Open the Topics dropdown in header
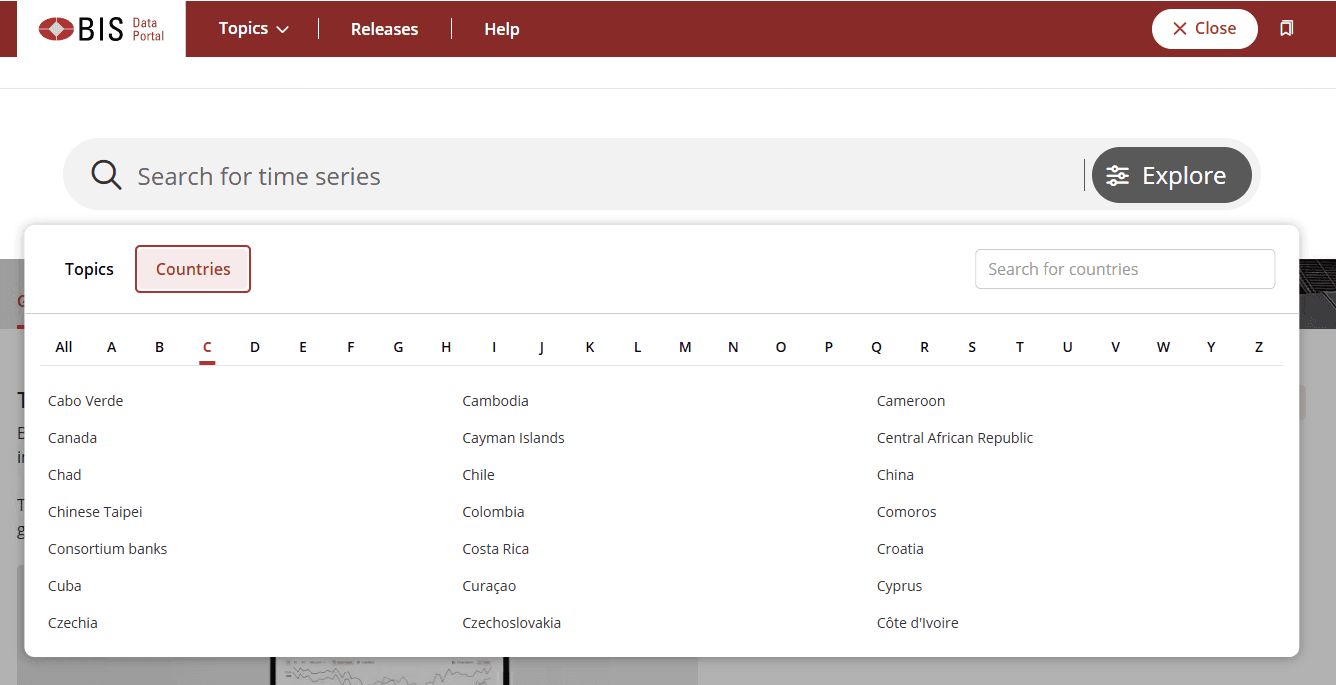 click(x=254, y=28)
